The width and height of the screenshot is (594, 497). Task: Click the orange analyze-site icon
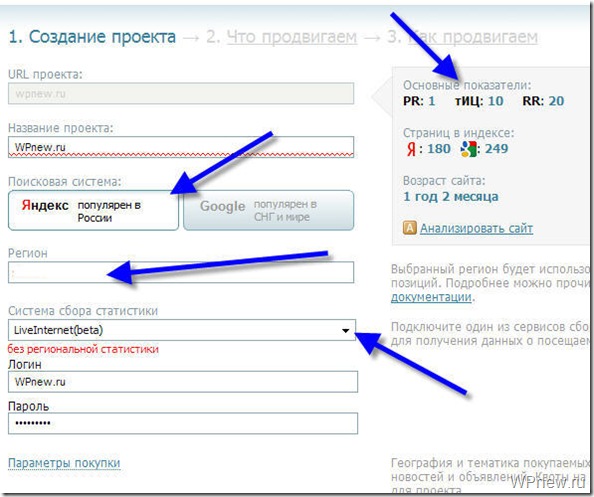coord(410,228)
